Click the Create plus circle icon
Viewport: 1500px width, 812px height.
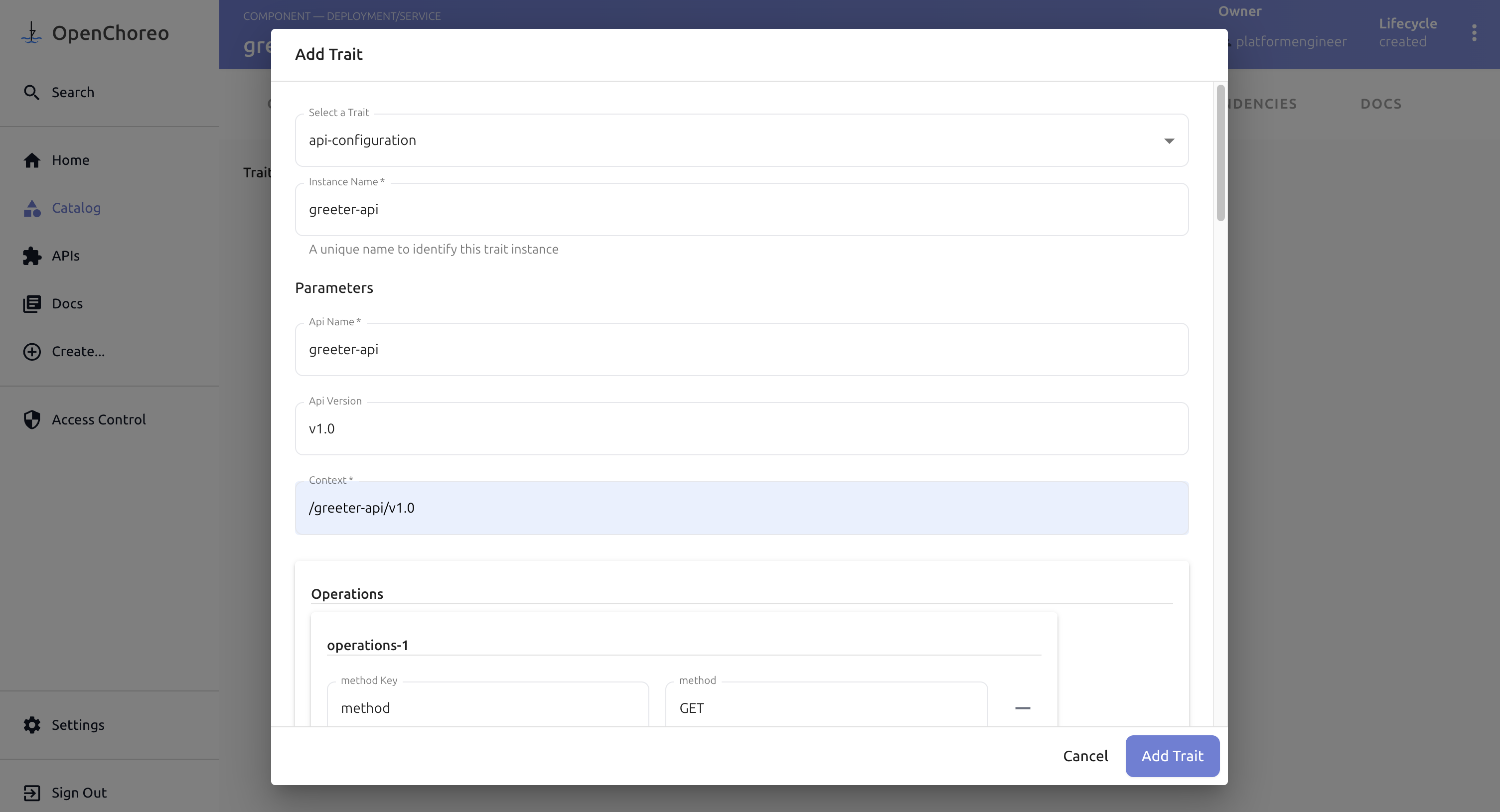pyautogui.click(x=31, y=352)
